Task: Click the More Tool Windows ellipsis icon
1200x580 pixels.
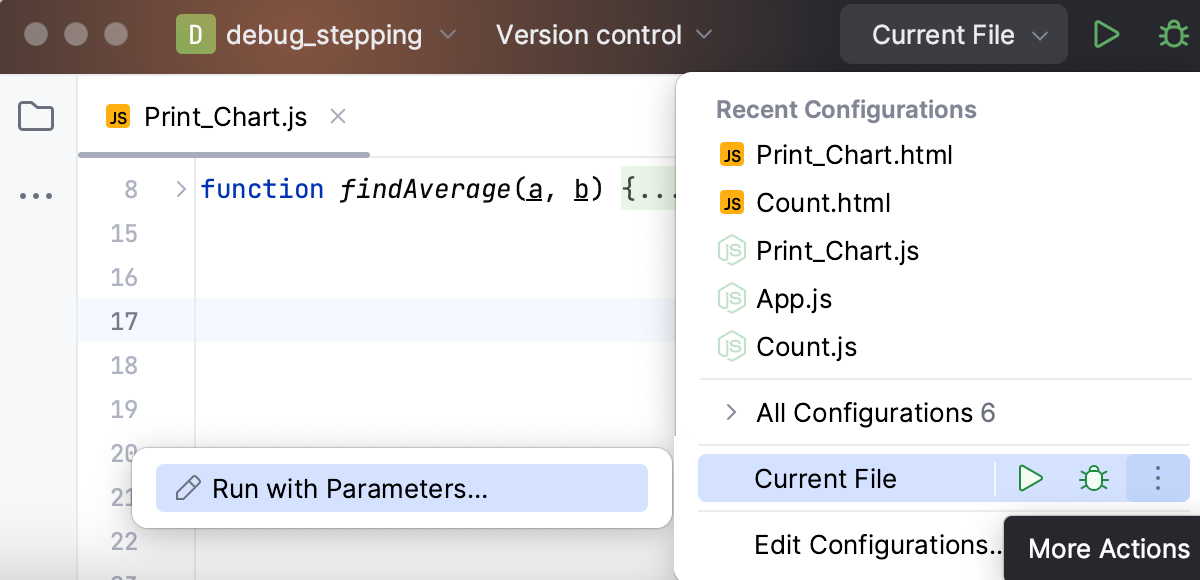Action: click(36, 195)
